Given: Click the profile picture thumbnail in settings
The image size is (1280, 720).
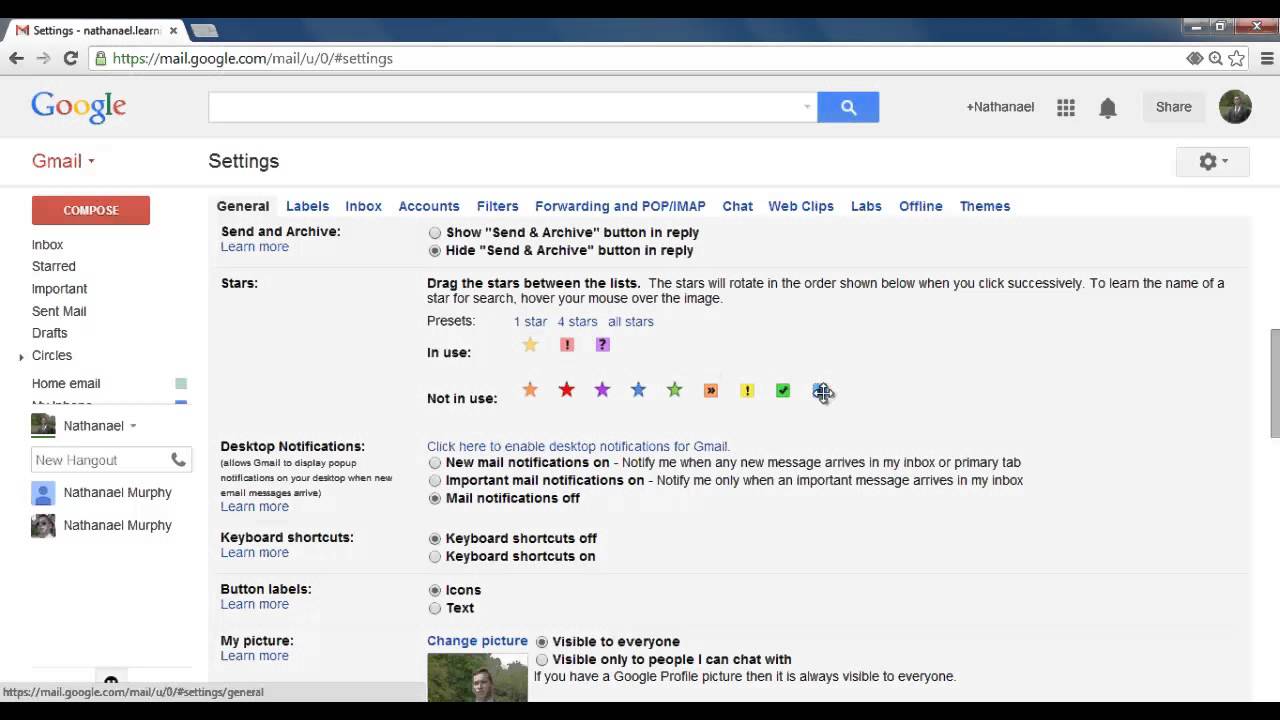Looking at the screenshot, I should [x=477, y=677].
